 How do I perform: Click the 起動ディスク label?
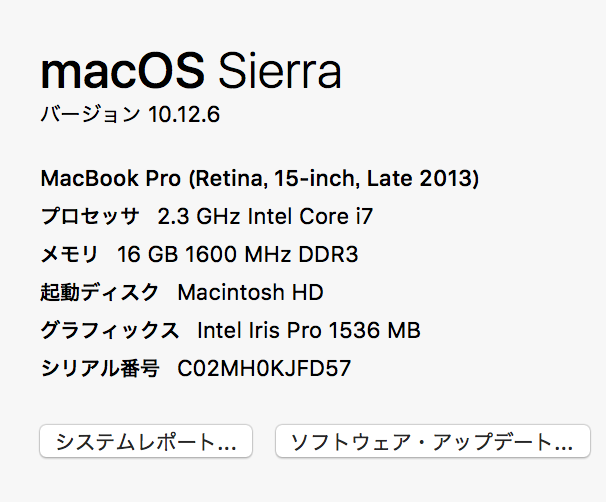[99, 293]
